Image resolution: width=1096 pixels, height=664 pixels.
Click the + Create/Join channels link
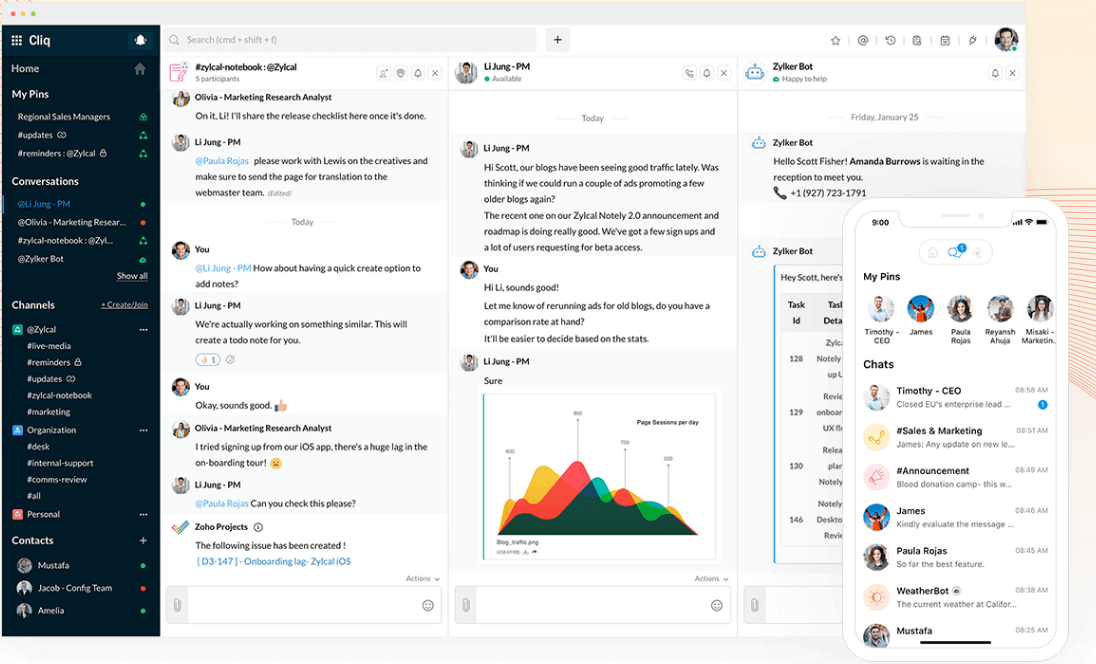pos(124,305)
